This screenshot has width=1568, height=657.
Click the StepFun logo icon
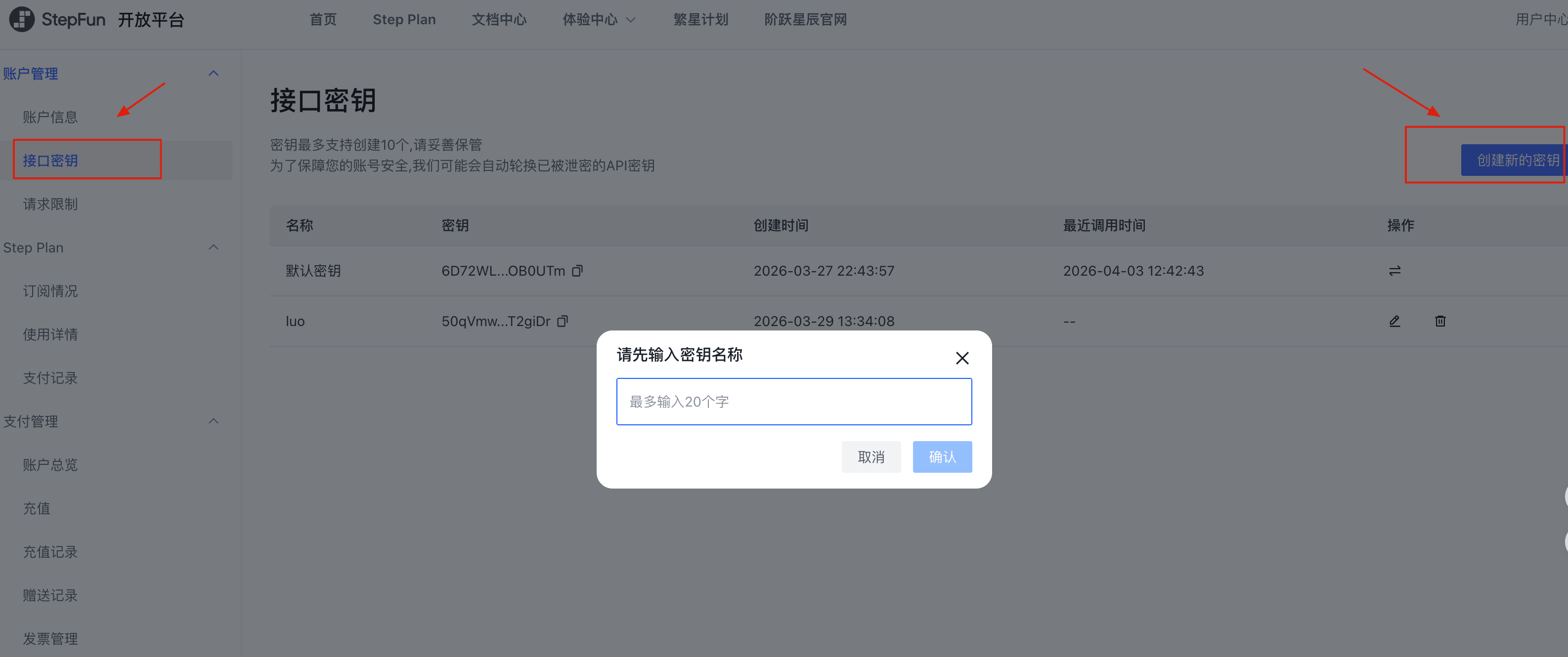[x=21, y=19]
